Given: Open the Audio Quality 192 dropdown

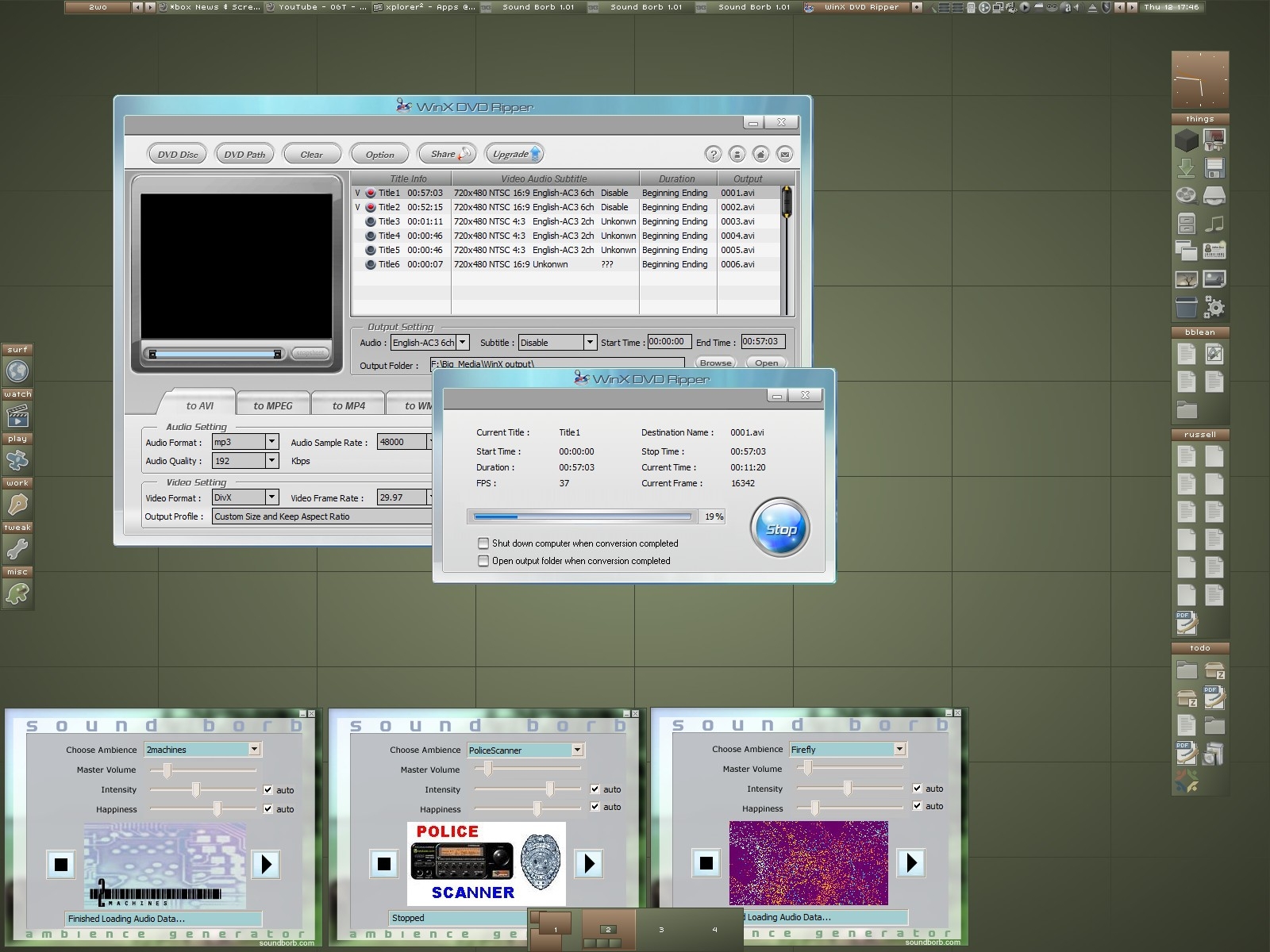Looking at the screenshot, I should pos(271,460).
